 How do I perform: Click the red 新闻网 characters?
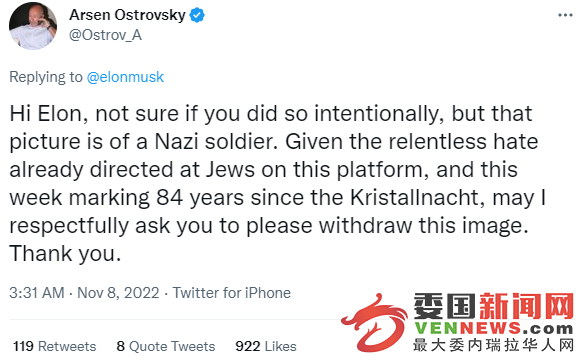point(527,306)
